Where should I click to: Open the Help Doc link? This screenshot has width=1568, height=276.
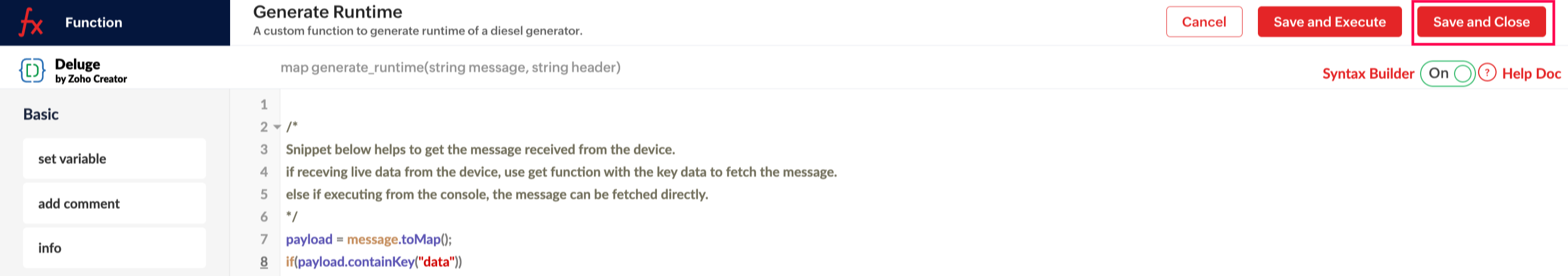[1531, 73]
